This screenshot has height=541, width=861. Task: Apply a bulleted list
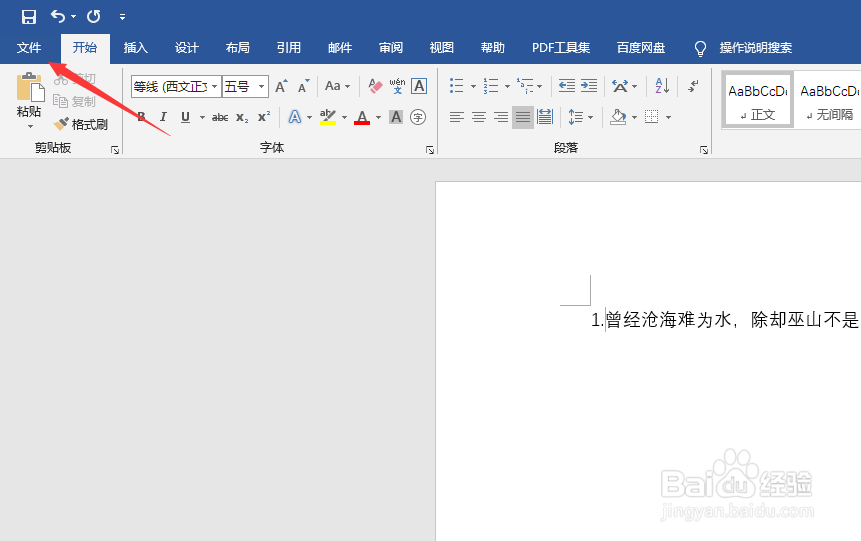[457, 86]
